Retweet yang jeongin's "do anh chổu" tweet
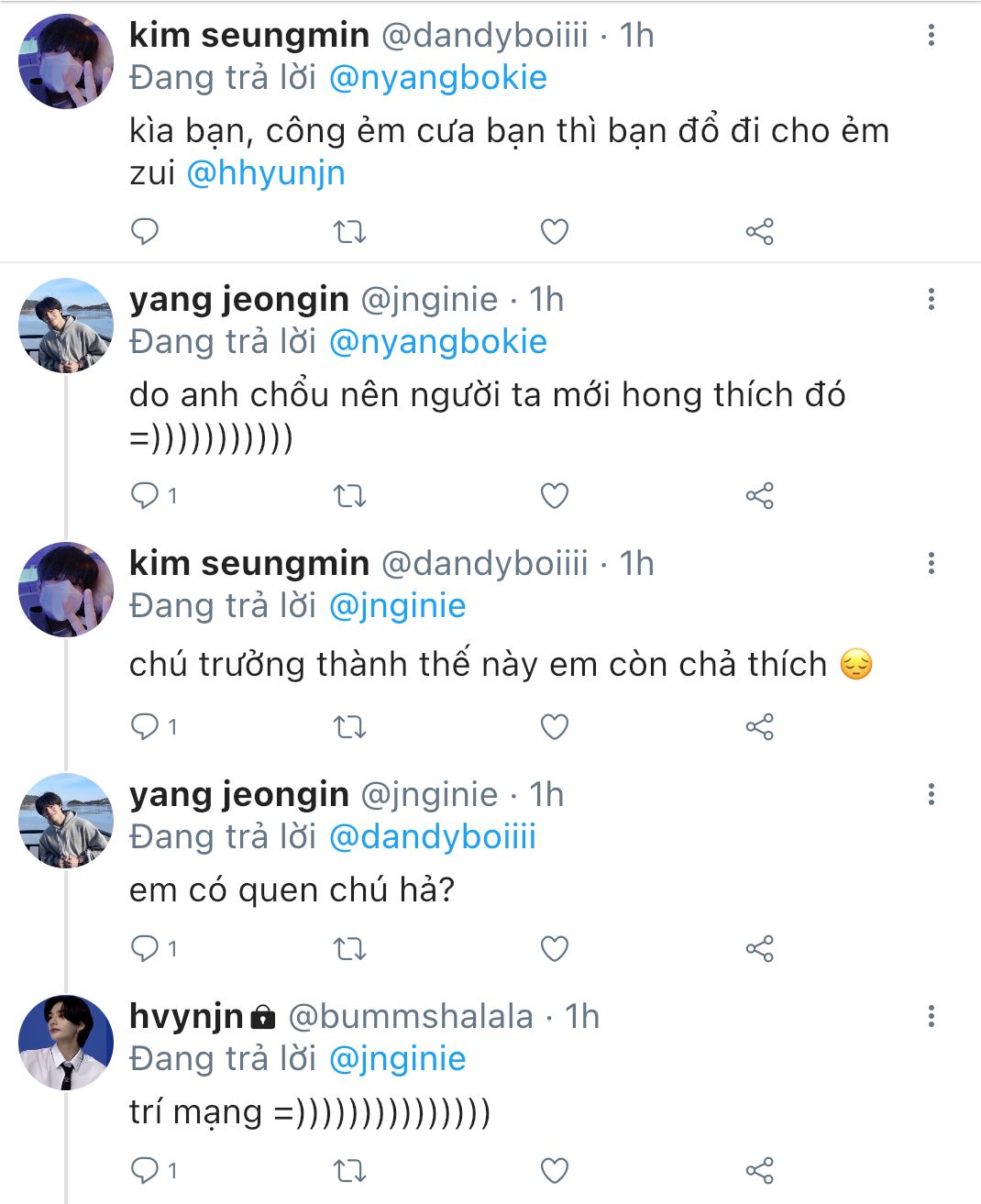The image size is (981, 1204). pyautogui.click(x=349, y=496)
